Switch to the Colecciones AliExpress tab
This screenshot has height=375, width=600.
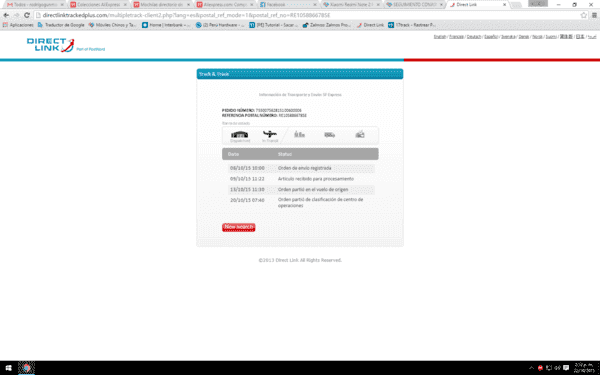tap(98, 5)
